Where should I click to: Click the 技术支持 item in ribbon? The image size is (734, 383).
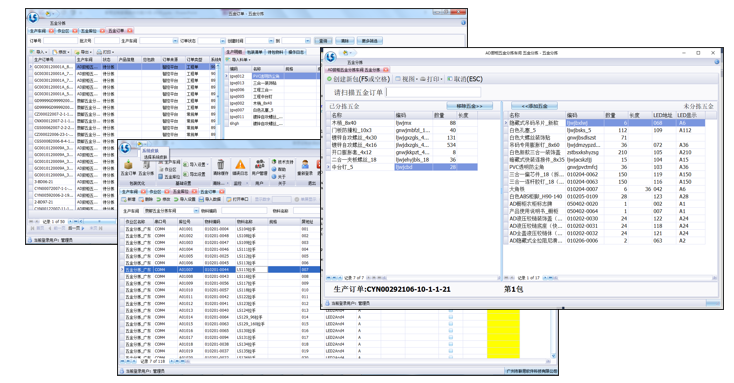pos(282,162)
